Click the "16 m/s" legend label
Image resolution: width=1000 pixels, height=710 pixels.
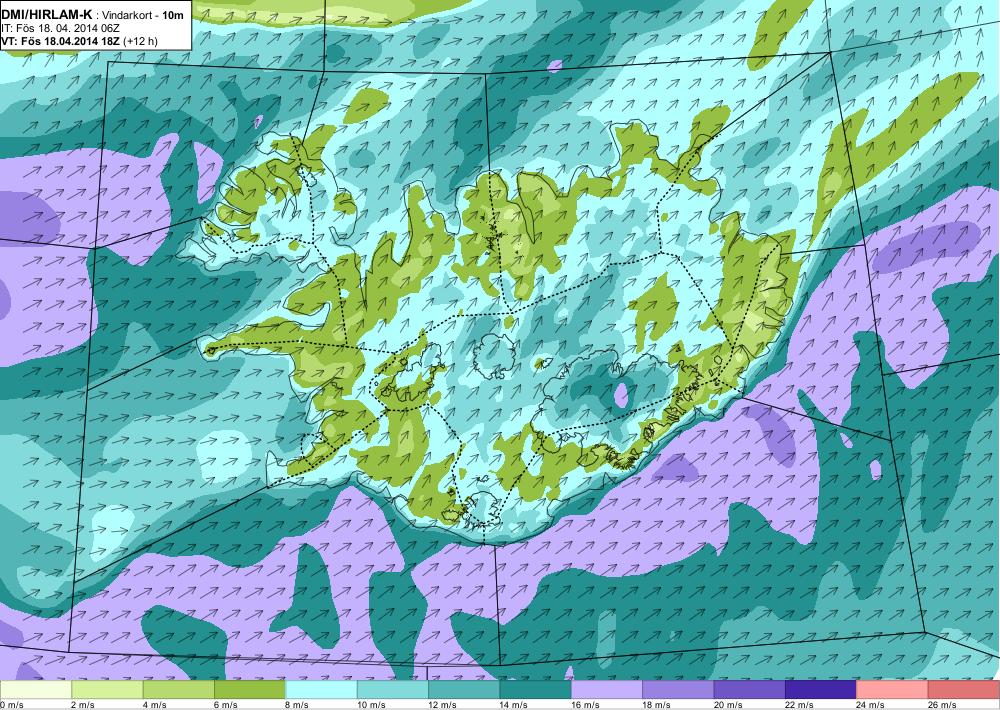pos(585,704)
